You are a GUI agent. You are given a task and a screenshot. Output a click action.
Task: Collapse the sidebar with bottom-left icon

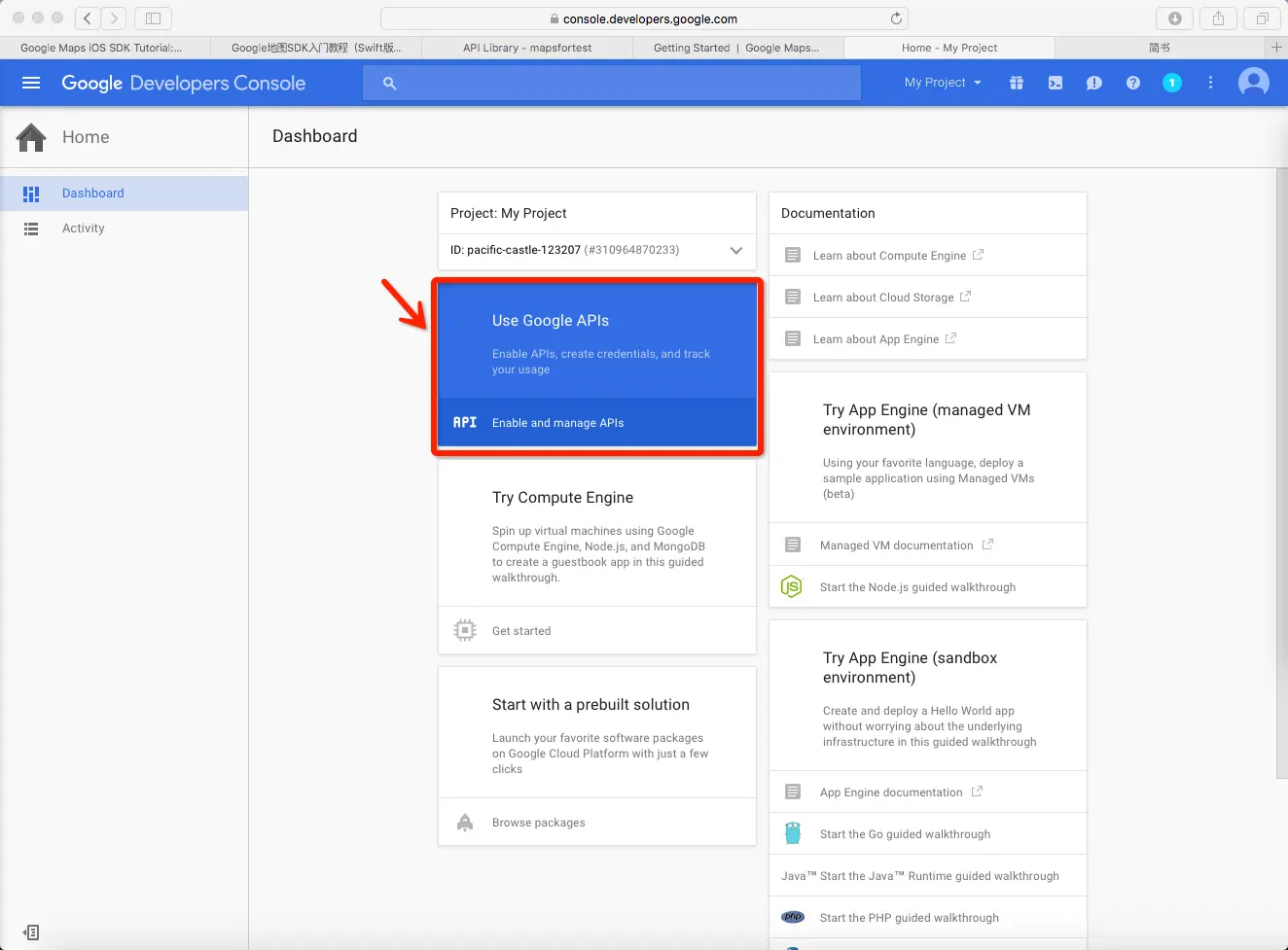click(31, 932)
